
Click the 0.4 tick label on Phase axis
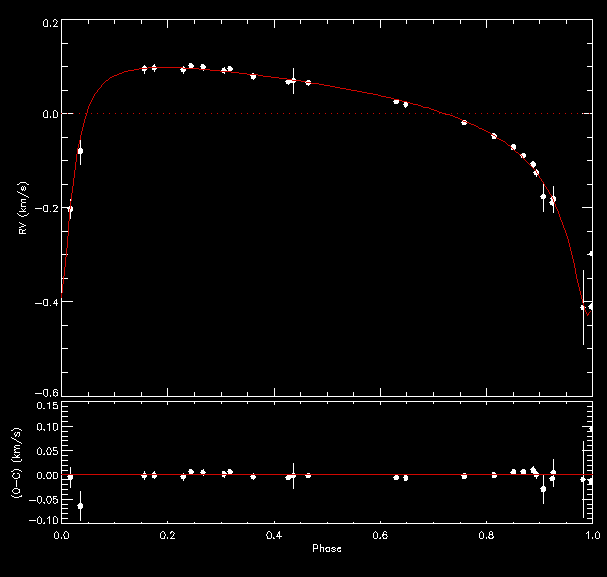[274, 536]
